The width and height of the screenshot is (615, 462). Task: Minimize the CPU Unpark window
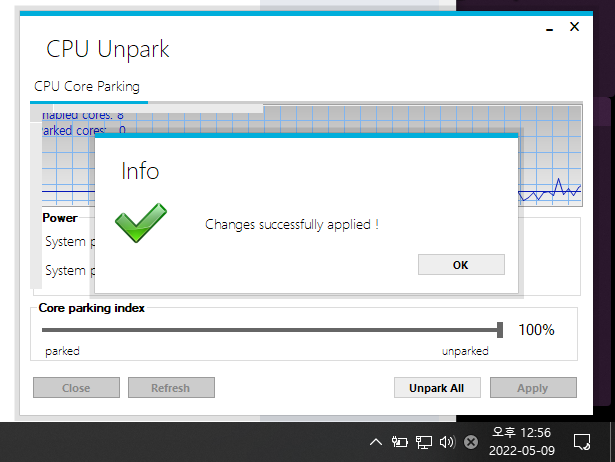coord(549,28)
